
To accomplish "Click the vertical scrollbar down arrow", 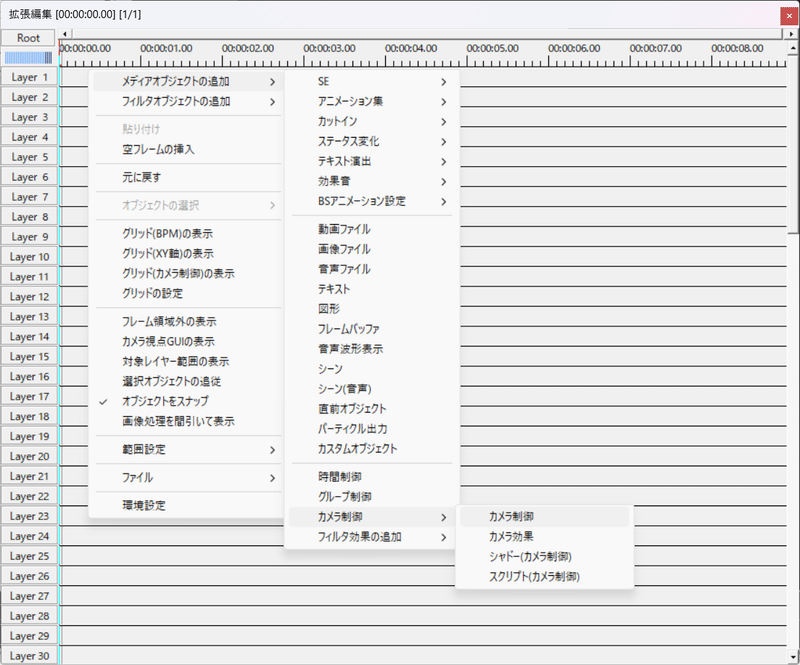I will (793, 657).
